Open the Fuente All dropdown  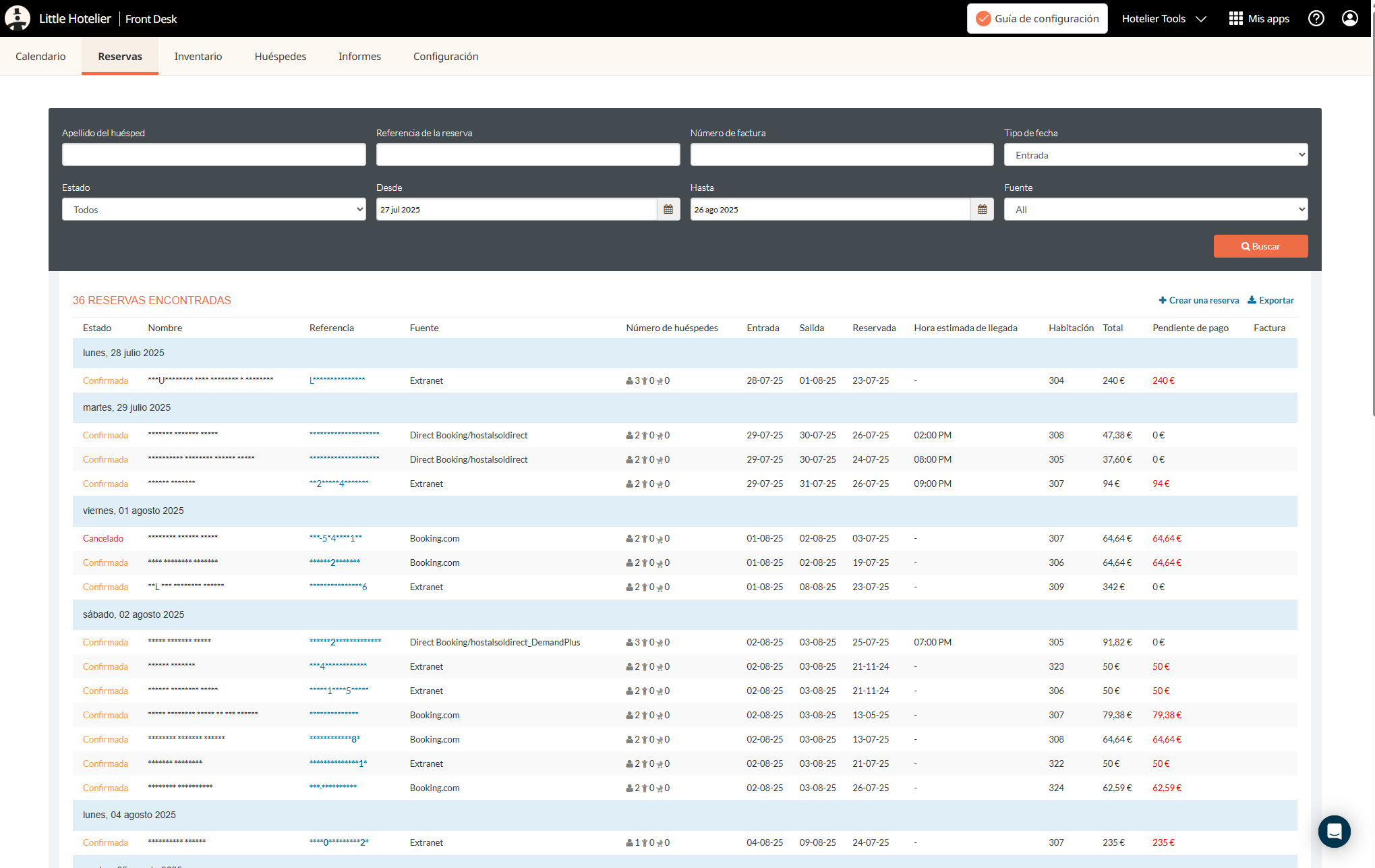point(1155,210)
